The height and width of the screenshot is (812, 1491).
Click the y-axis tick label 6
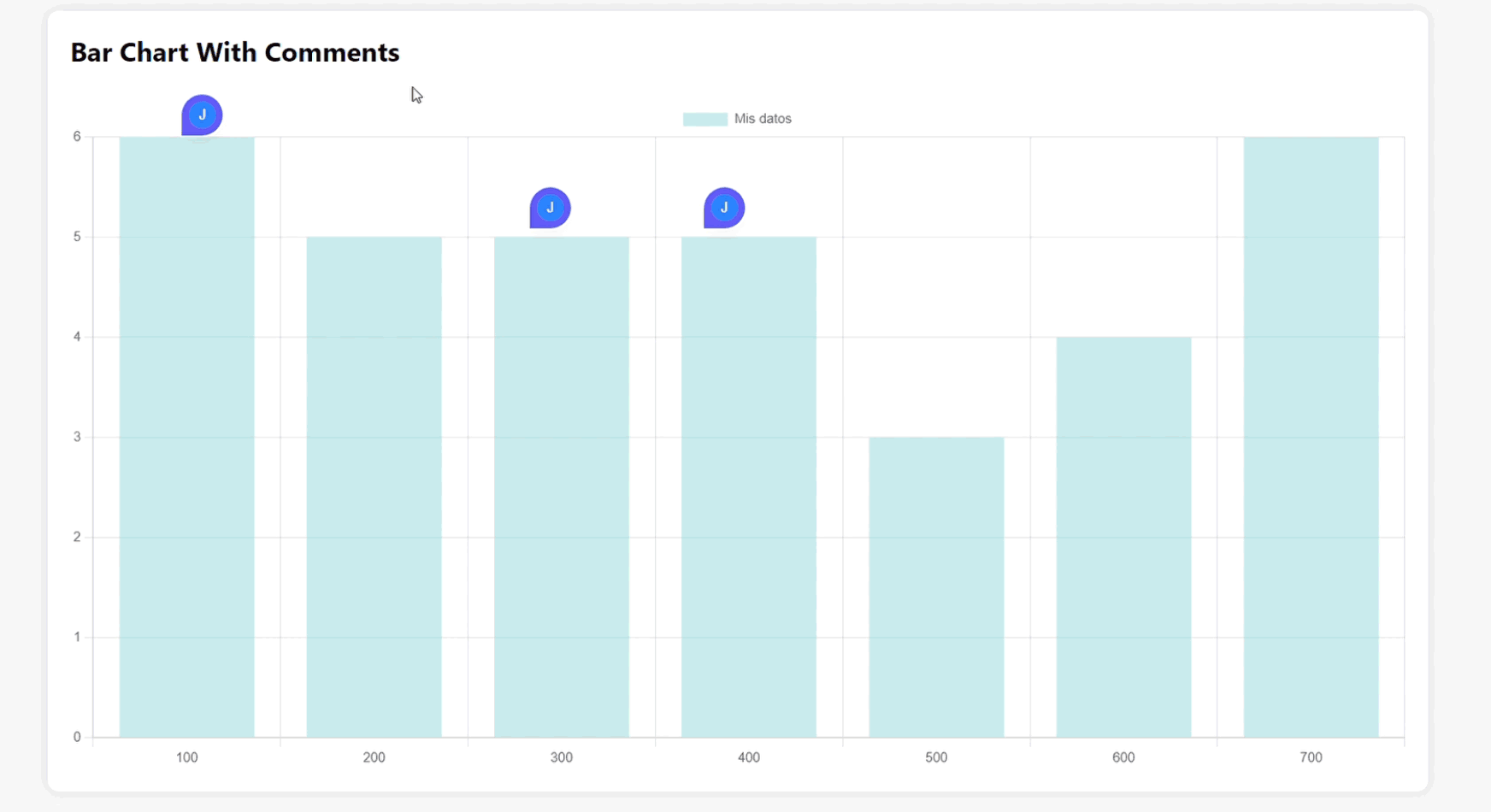click(77, 137)
